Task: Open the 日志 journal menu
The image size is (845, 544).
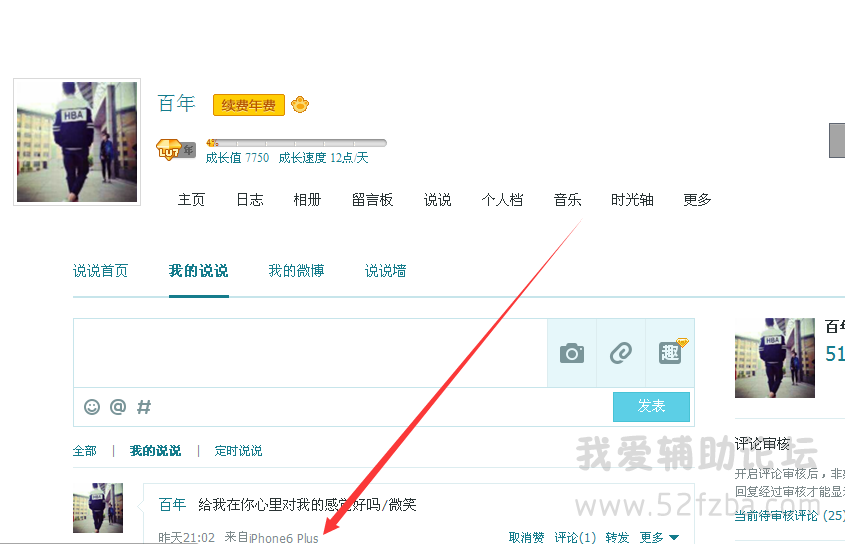Action: (250, 200)
